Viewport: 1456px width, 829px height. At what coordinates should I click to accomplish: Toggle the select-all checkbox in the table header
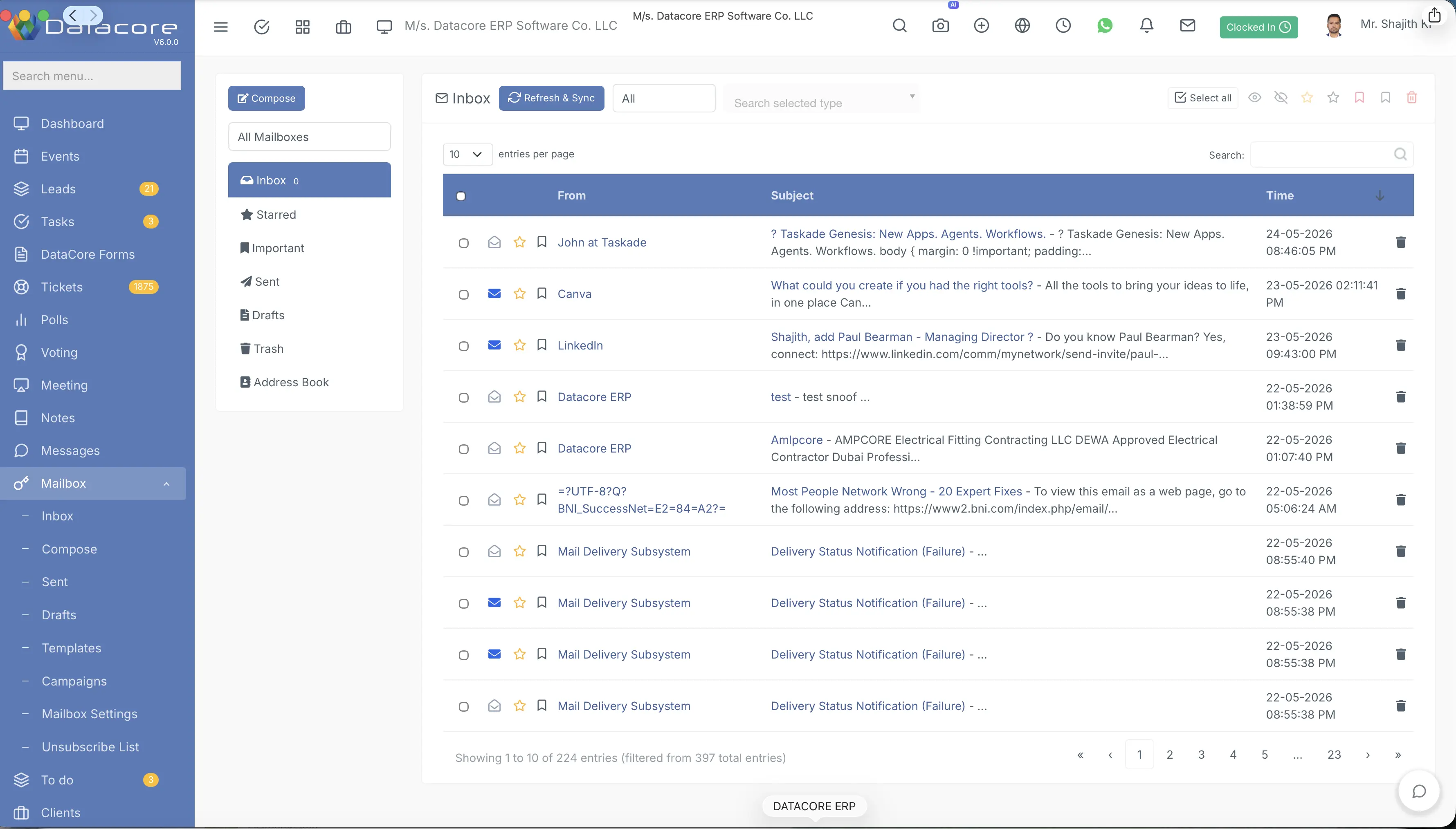[461, 196]
